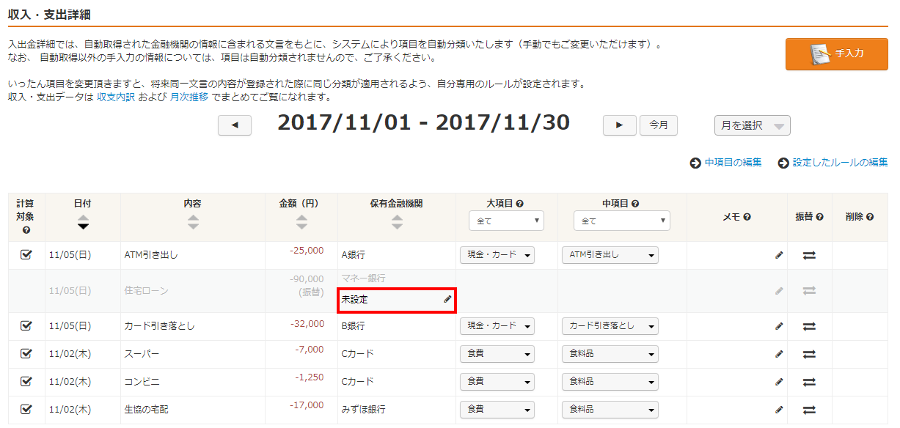Click 今月 button
900x428 pixels.
coord(658,125)
